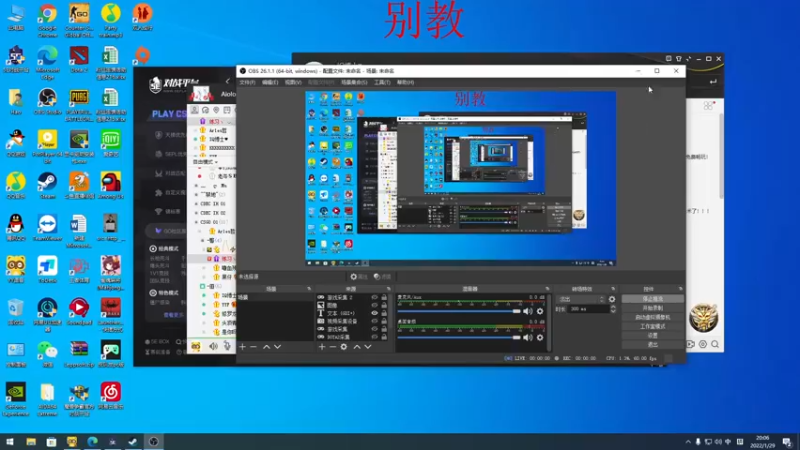Toggle visibility of DOTA2采集 source
This screenshot has width=800, height=450.
(374, 337)
